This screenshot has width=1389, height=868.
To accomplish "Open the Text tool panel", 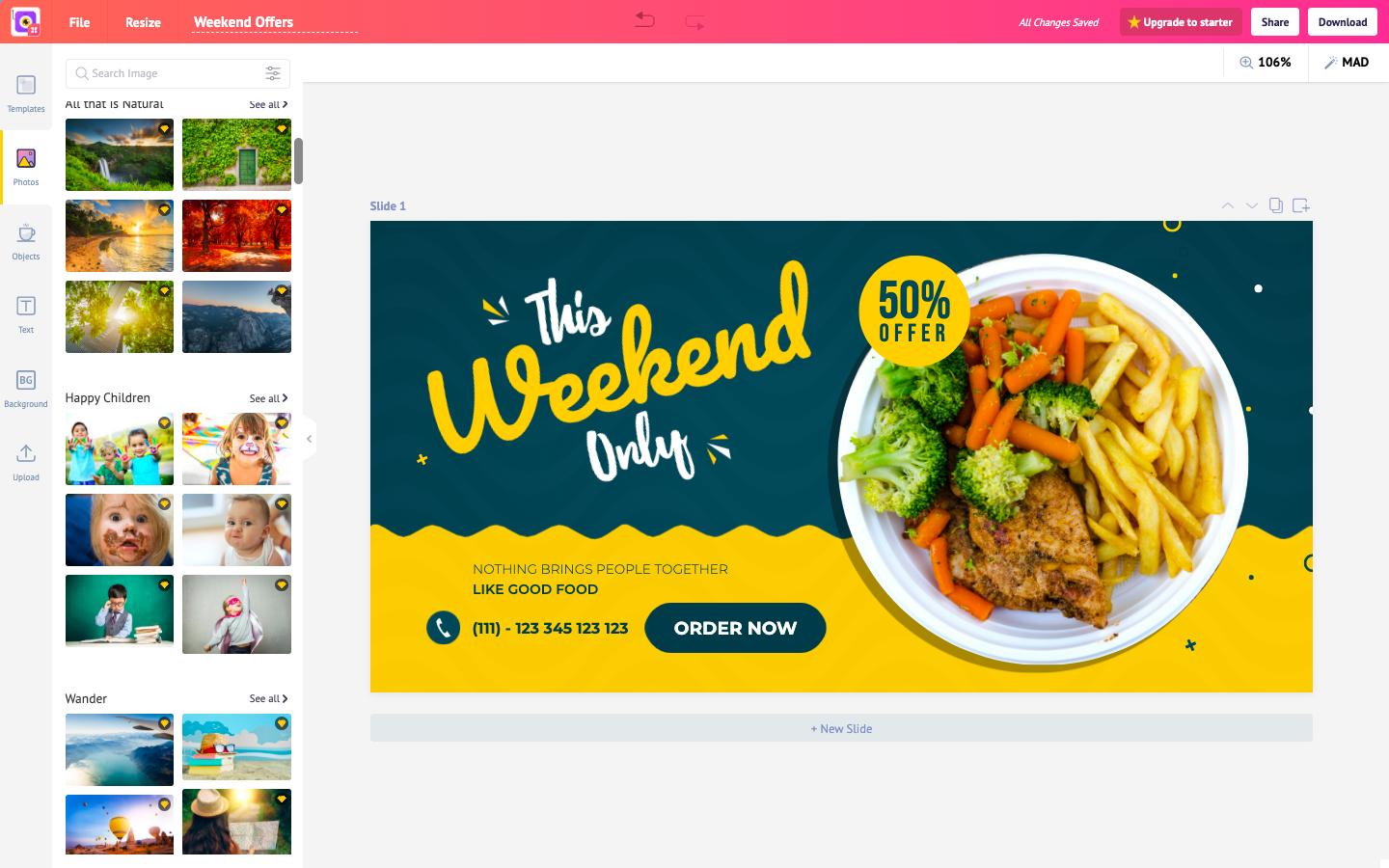I will click(26, 314).
